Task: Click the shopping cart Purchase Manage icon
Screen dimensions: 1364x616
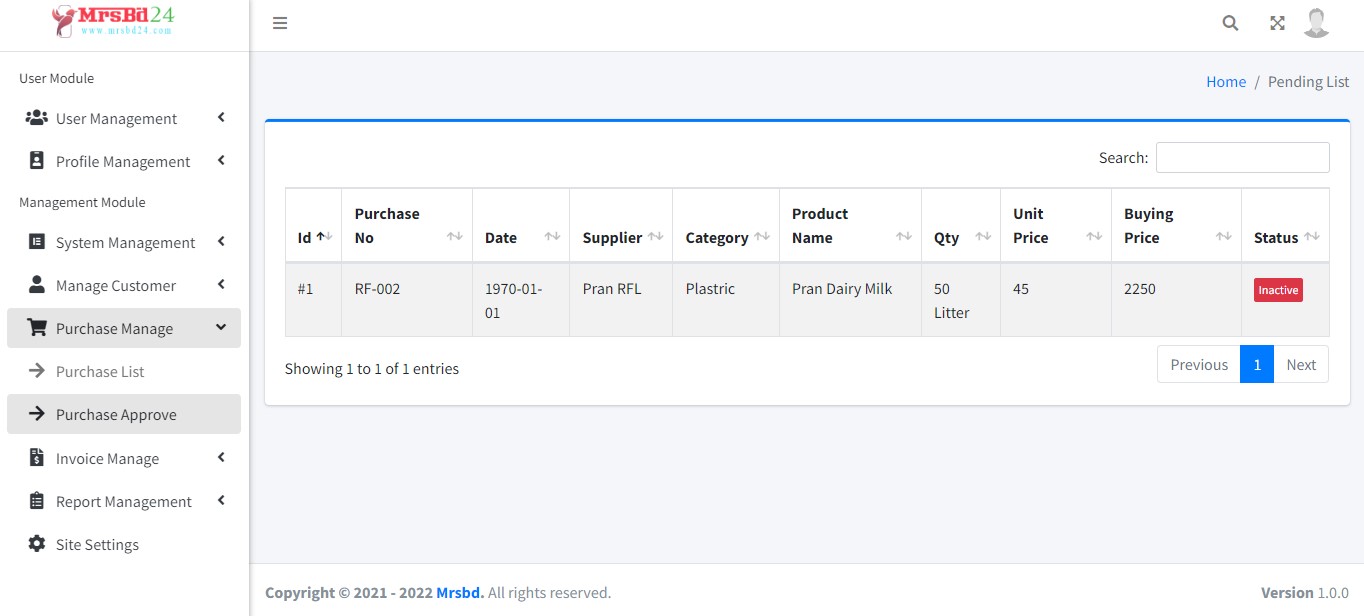Action: coord(36,327)
